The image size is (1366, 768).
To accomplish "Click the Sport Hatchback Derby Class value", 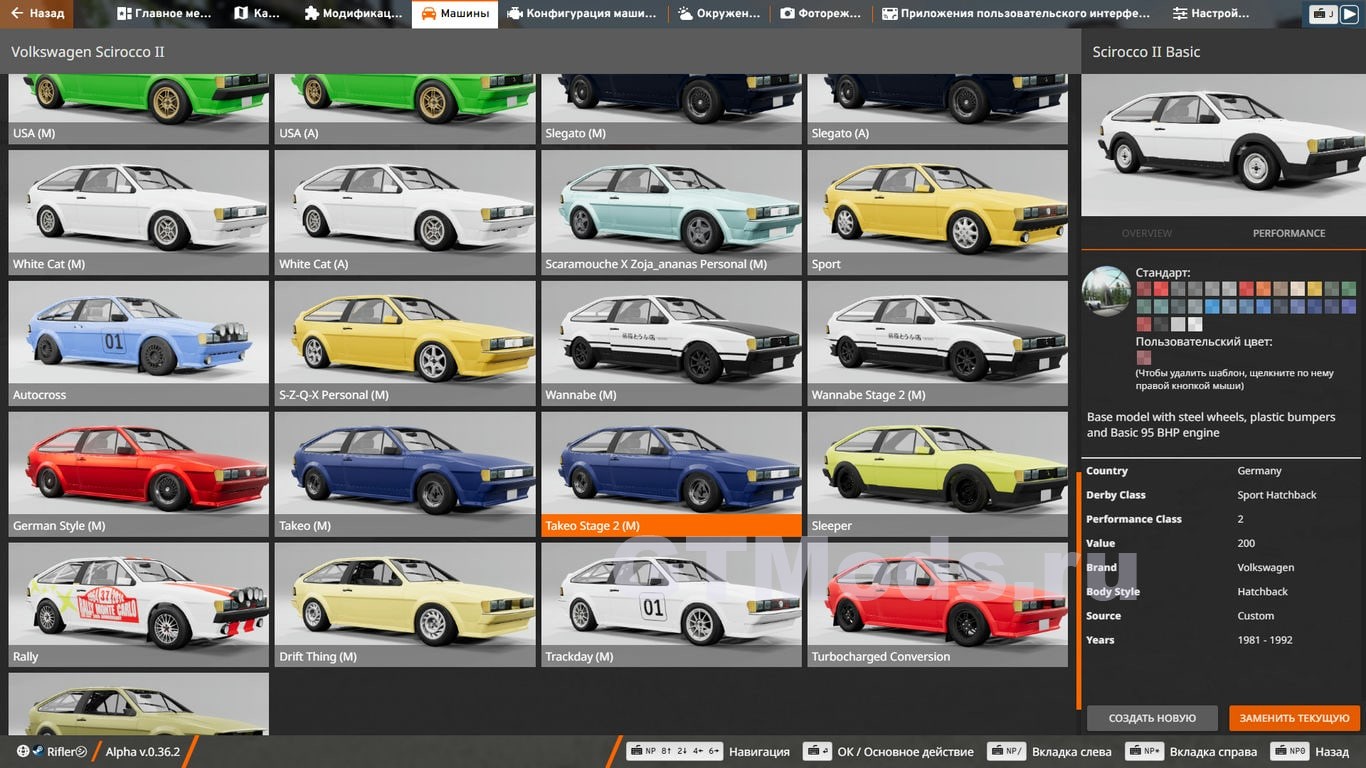I will click(x=1277, y=495).
